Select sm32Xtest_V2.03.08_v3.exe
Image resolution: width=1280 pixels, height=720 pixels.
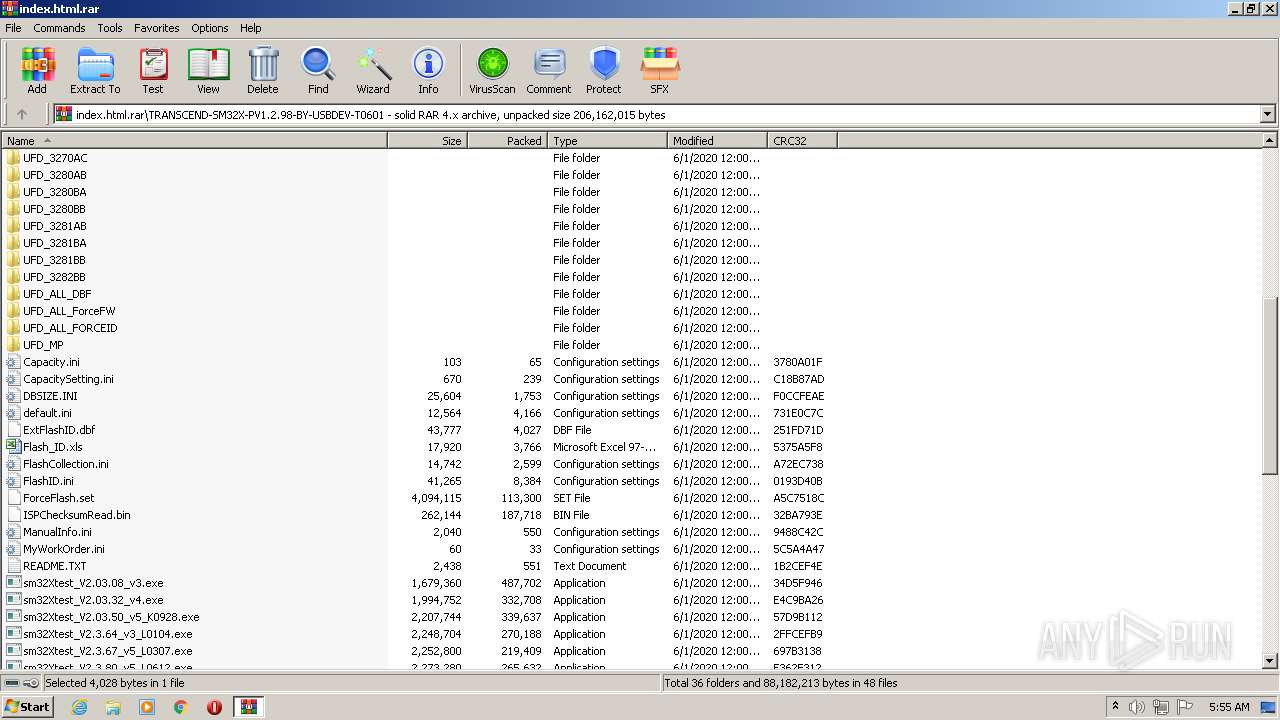click(93, 583)
